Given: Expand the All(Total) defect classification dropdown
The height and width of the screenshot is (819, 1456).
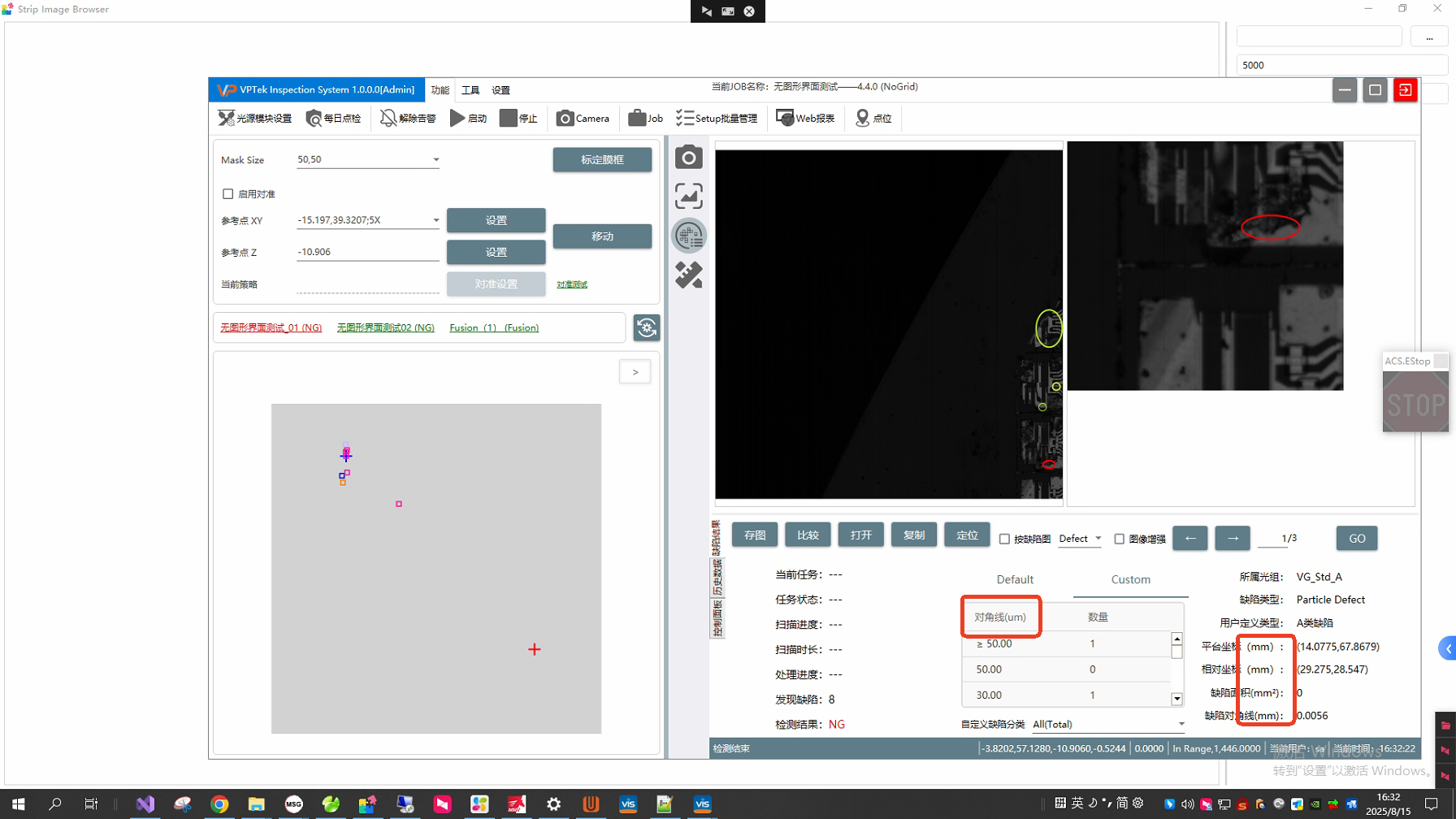Looking at the screenshot, I should pos(1181,724).
